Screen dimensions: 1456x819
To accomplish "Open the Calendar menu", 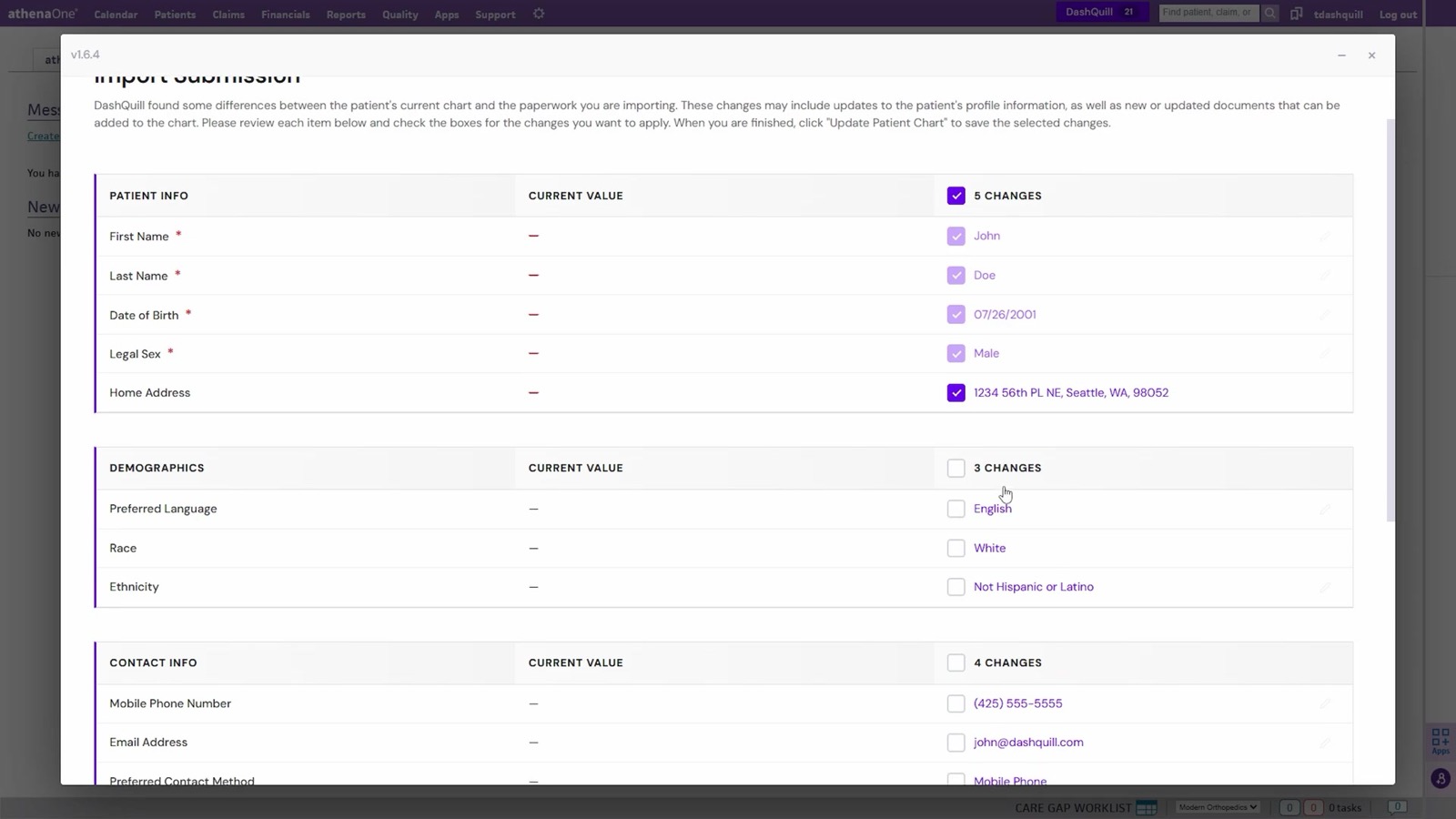I will click(116, 15).
